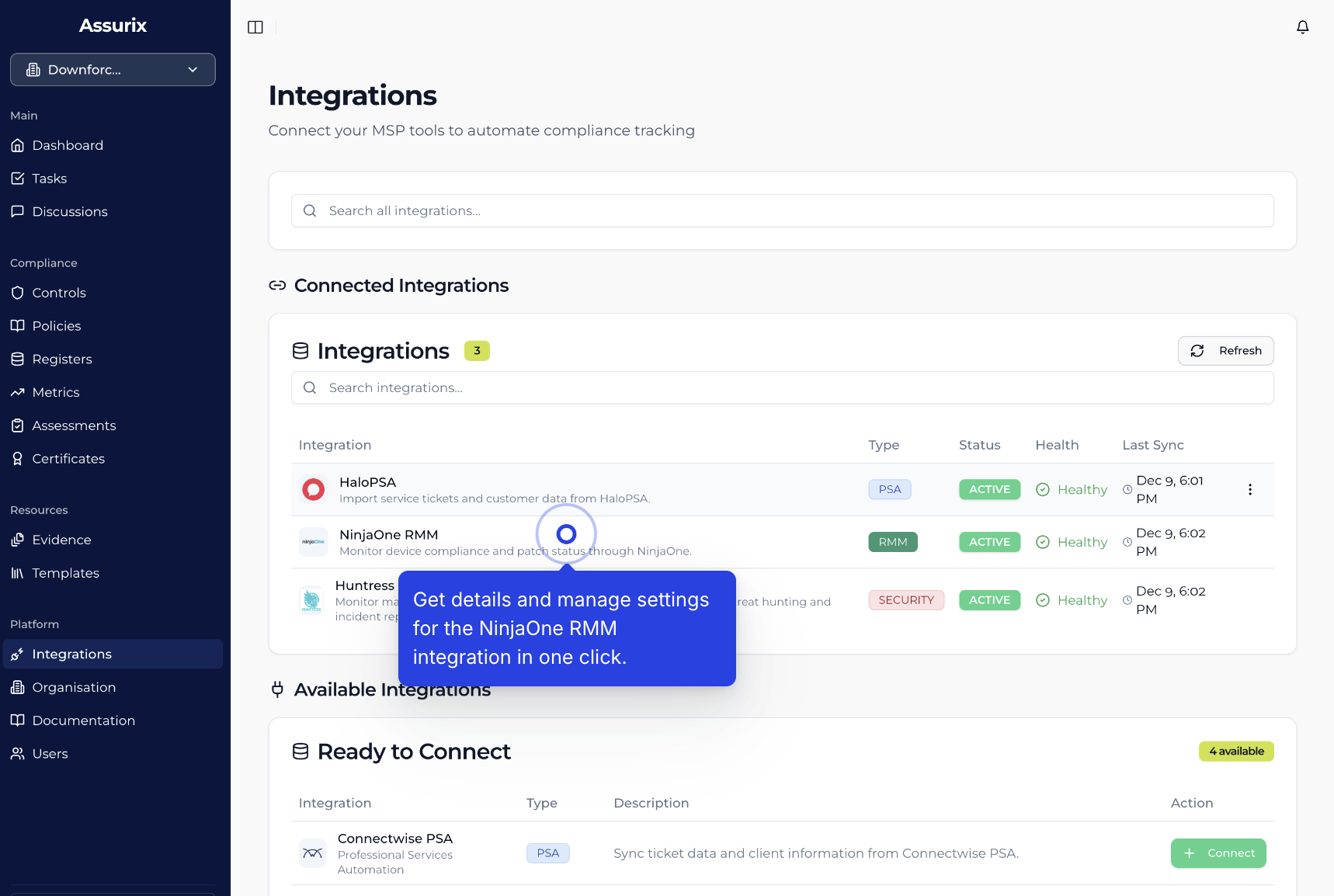Open the notifications bell

(1302, 27)
